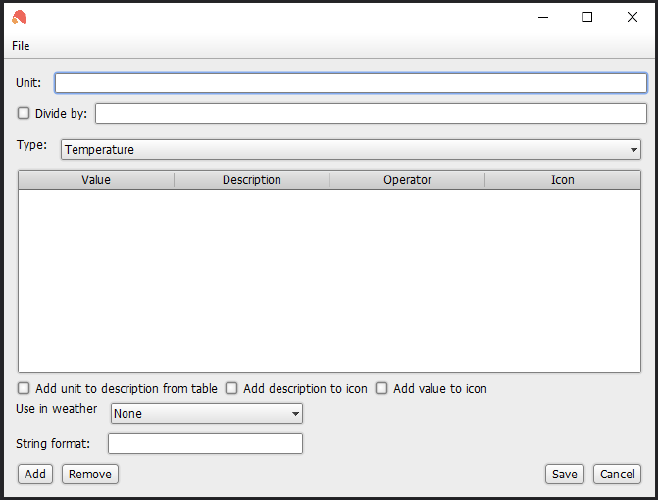
Task: Select the Description column header
Action: tap(252, 180)
